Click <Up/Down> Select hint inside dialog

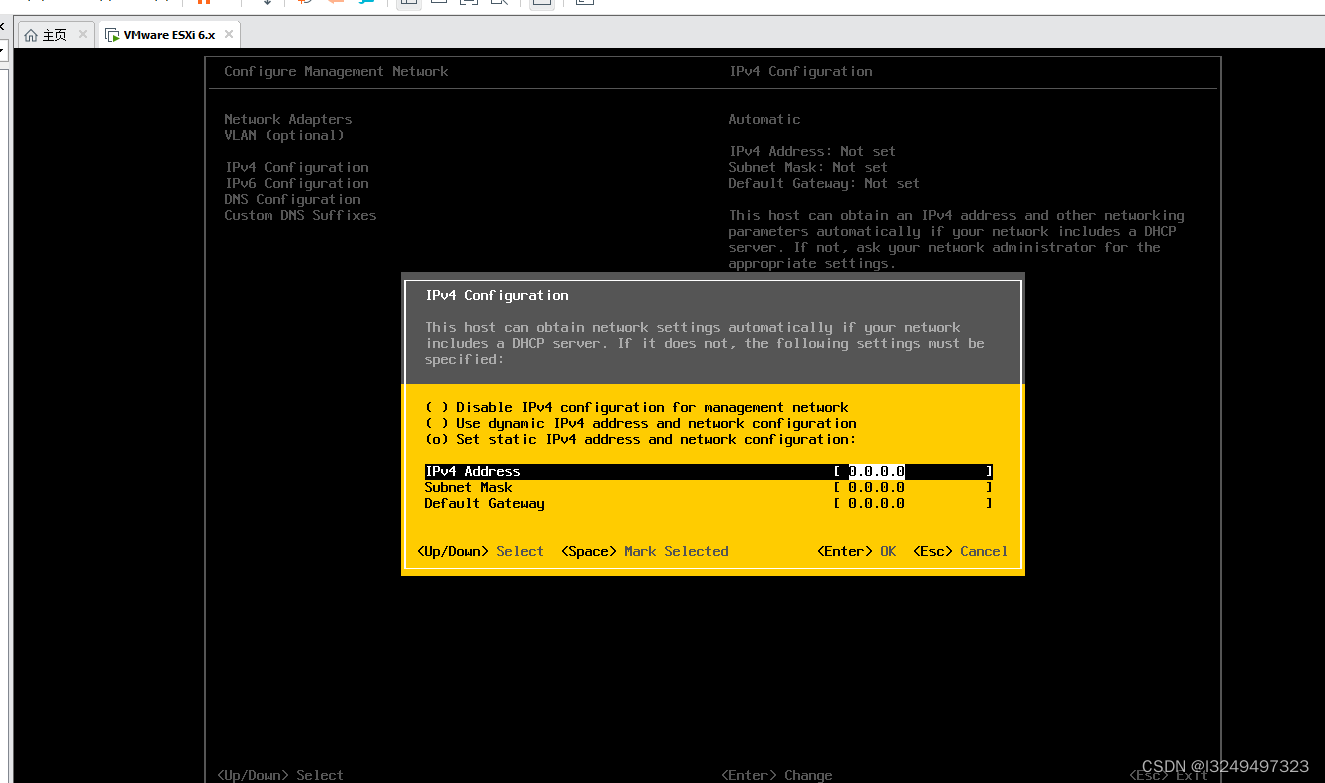pos(480,552)
